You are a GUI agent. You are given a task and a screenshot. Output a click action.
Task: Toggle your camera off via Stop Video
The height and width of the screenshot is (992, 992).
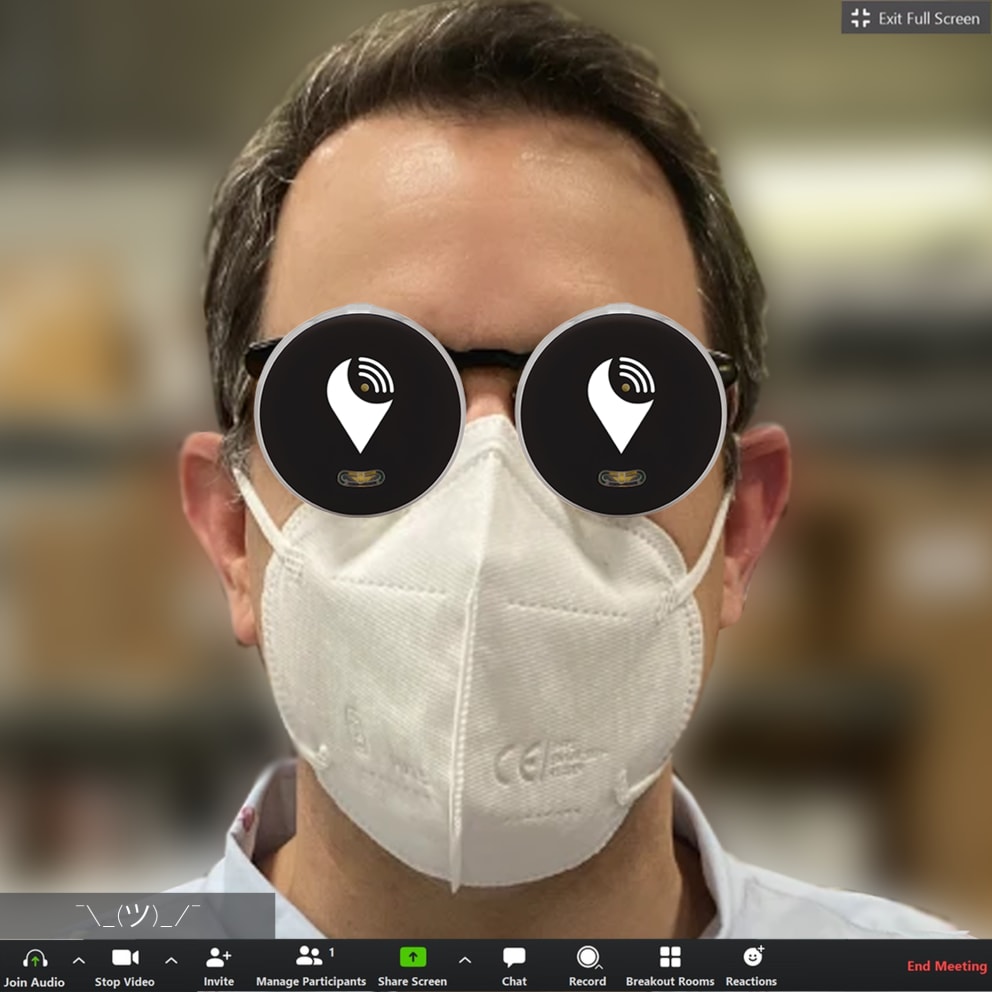pos(124,956)
